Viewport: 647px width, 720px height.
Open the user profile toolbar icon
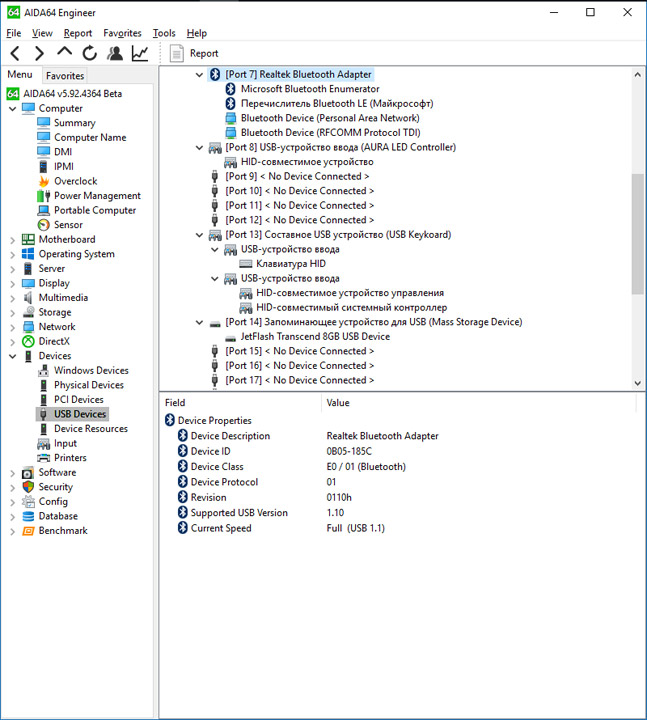(x=115, y=53)
